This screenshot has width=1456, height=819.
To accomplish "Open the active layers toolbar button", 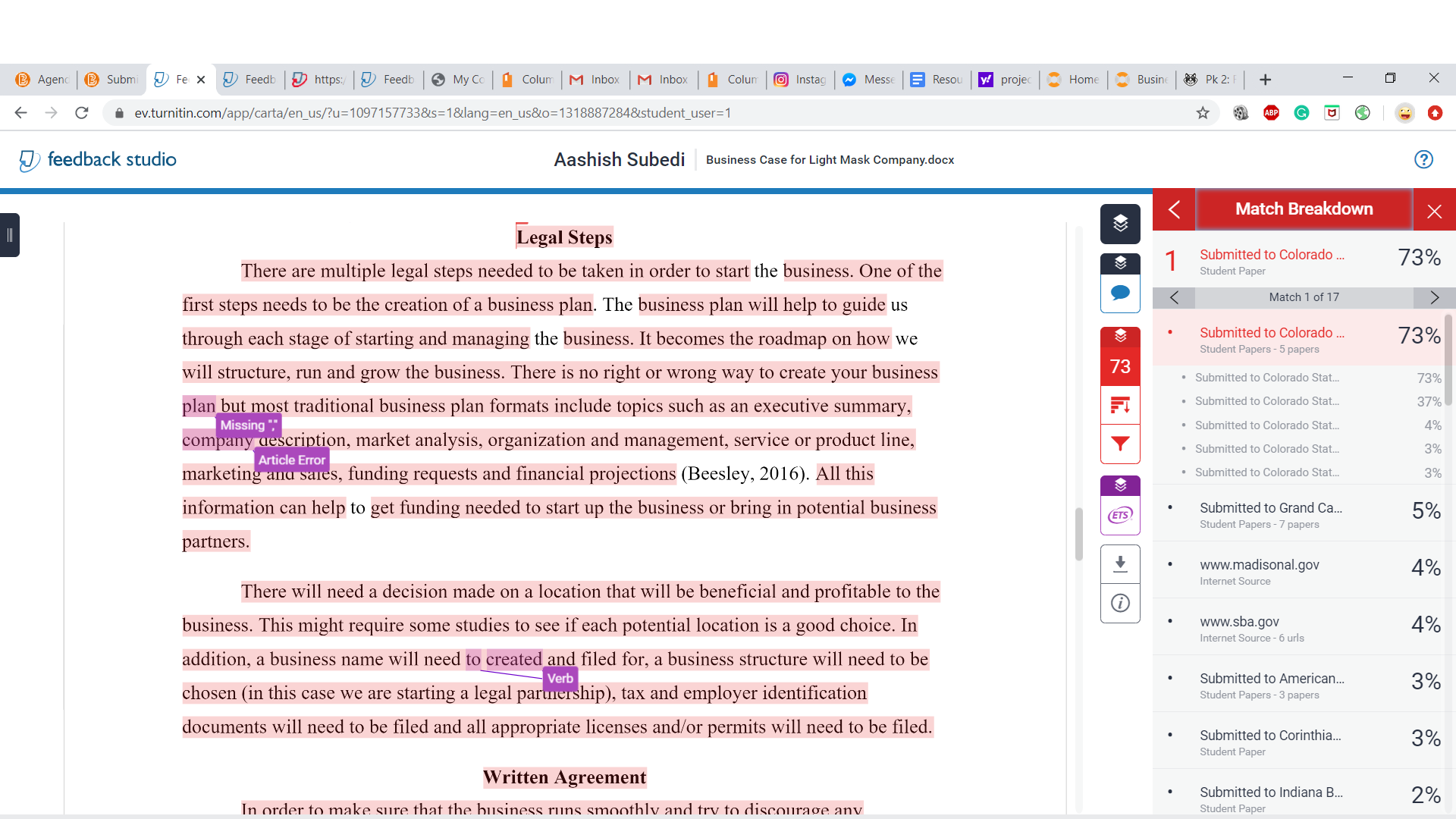I will point(1120,224).
